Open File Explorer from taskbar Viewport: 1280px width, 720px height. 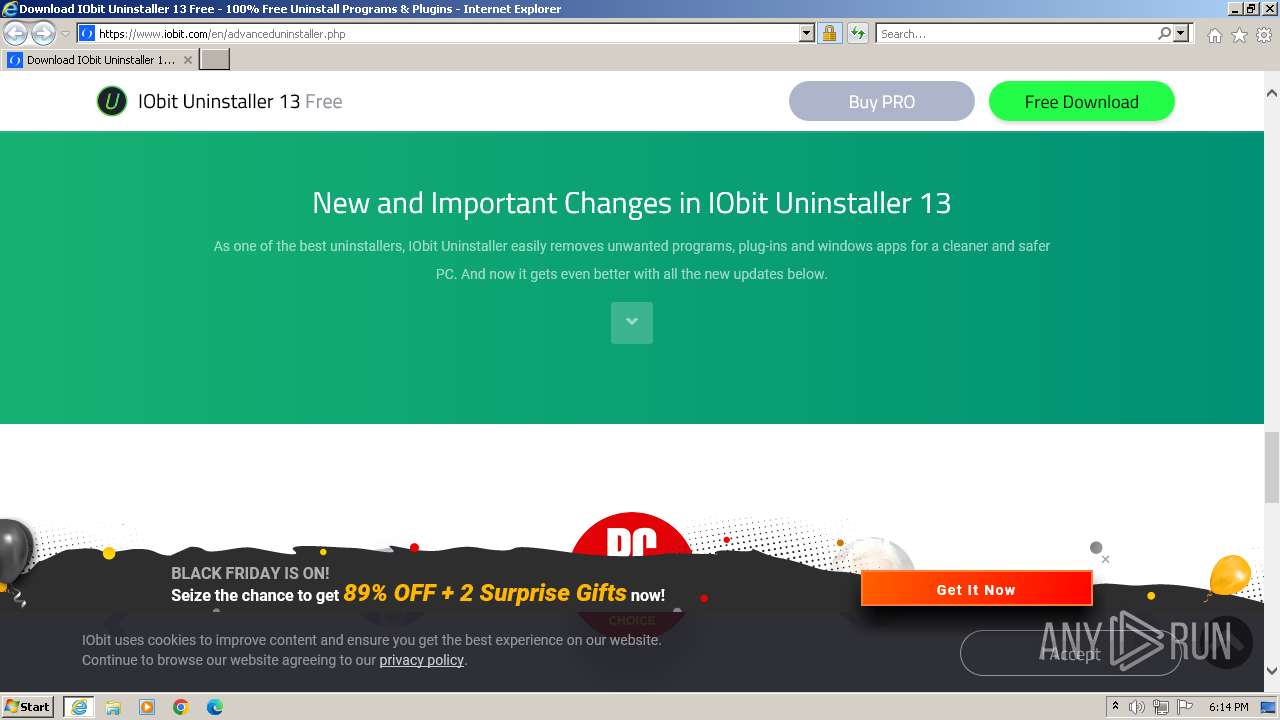(113, 707)
